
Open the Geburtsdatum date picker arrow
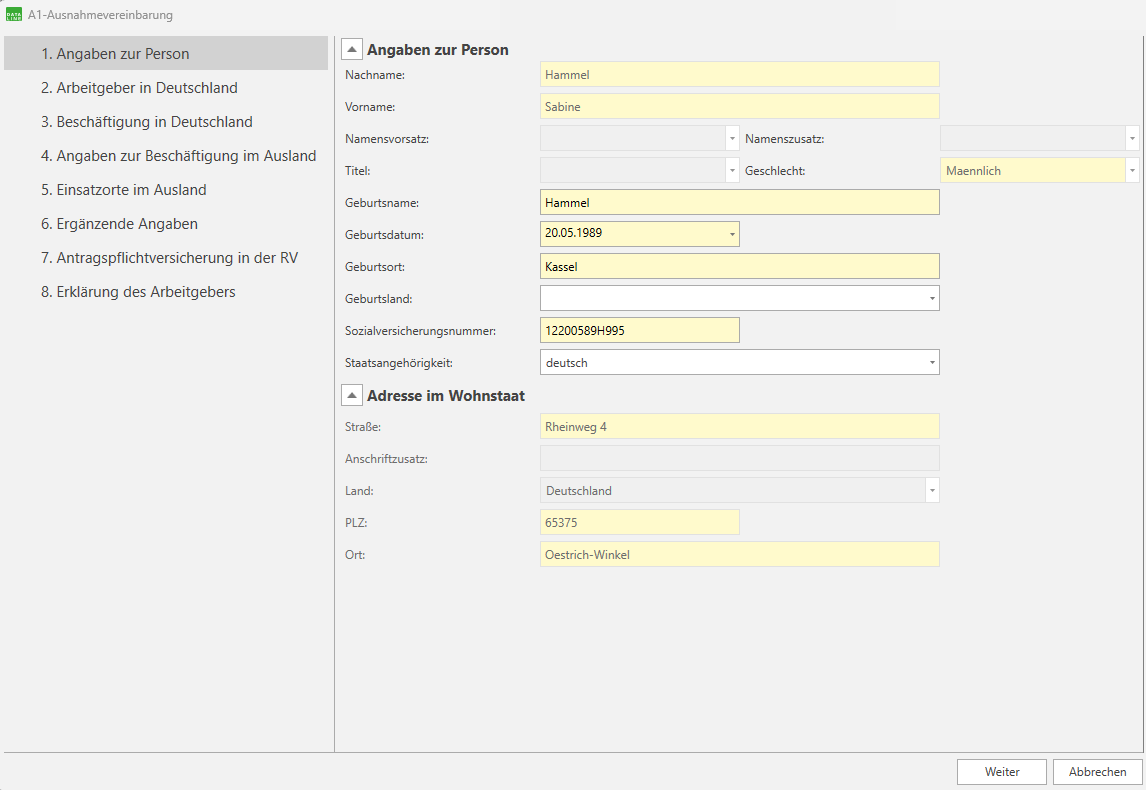[x=732, y=235]
